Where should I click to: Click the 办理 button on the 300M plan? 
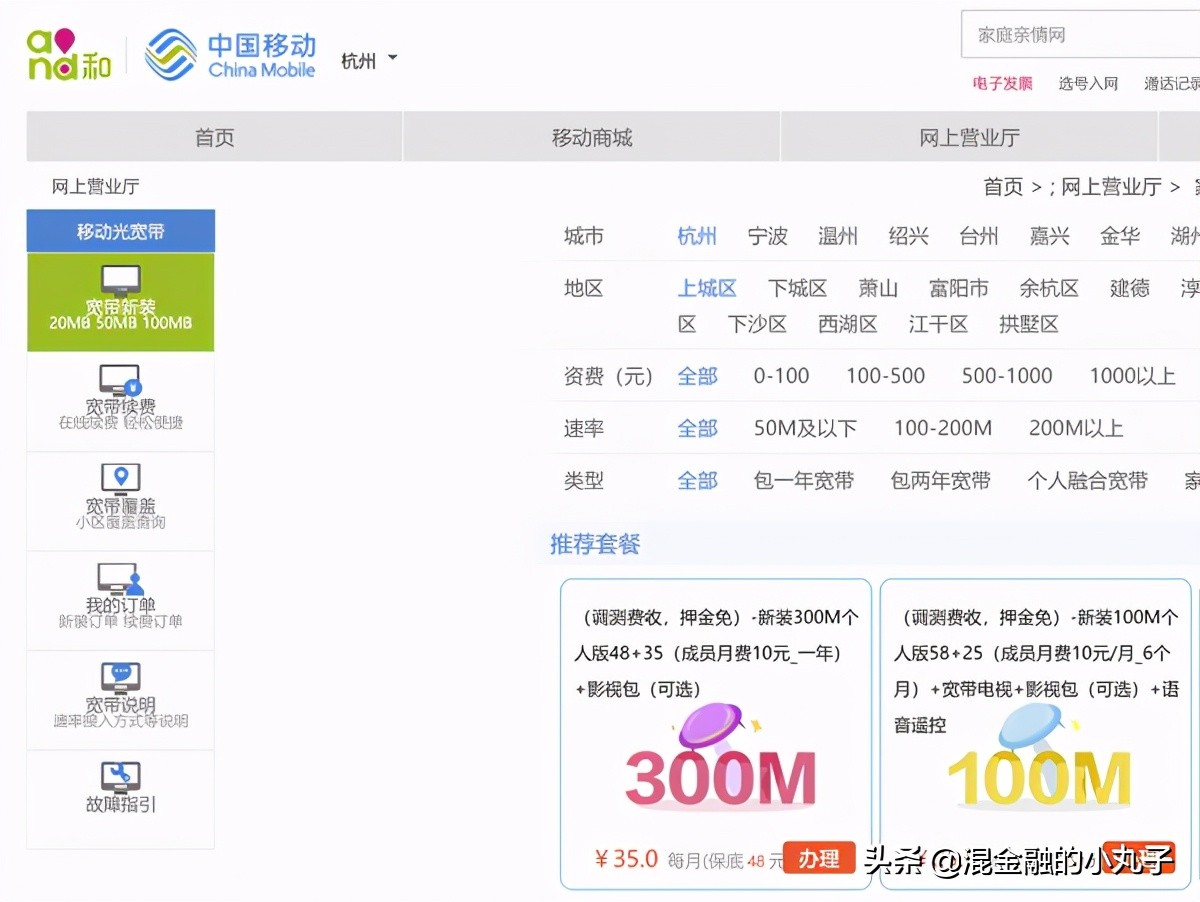[819, 857]
